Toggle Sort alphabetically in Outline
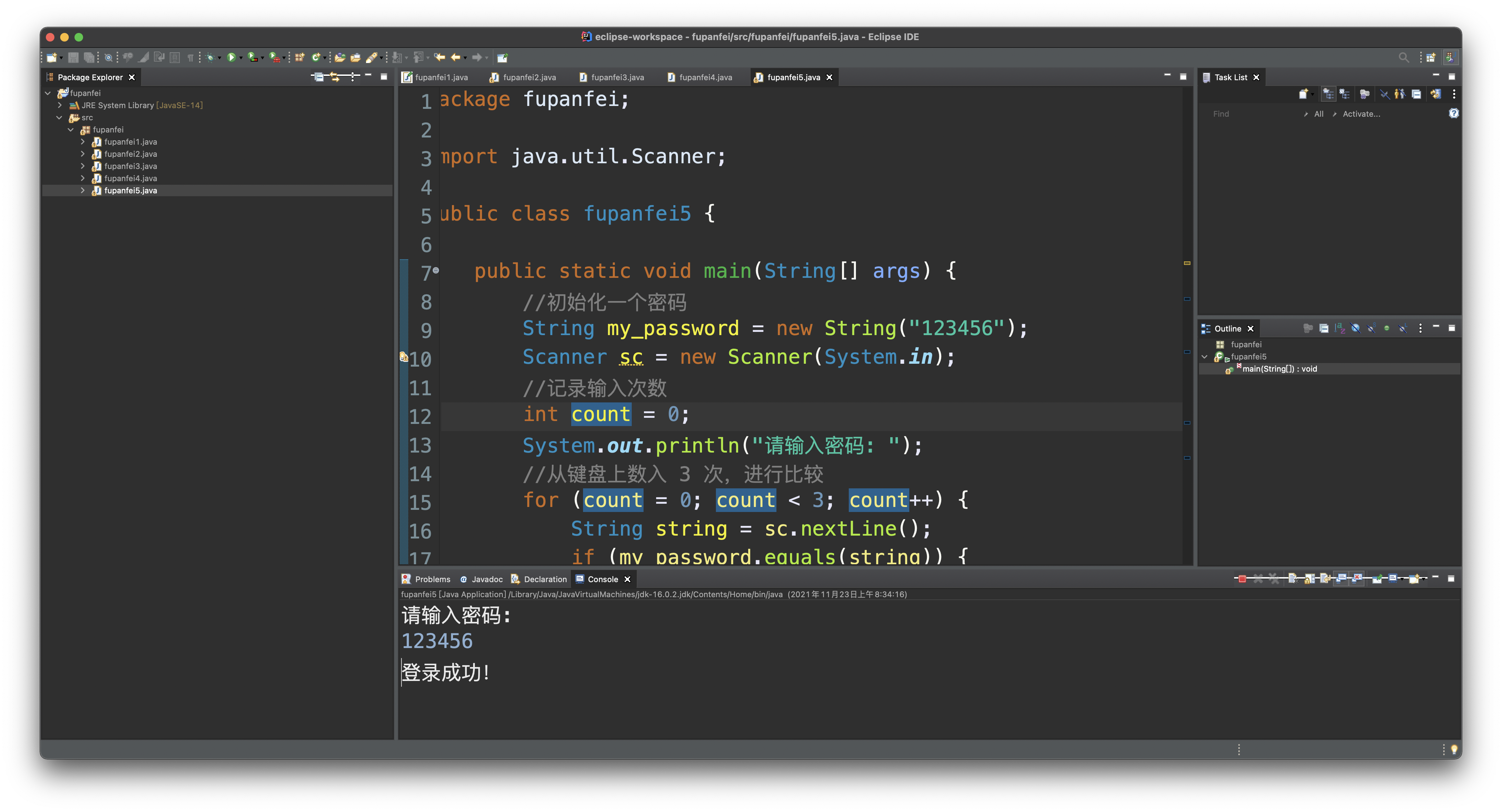1502x812 pixels. pos(1340,328)
